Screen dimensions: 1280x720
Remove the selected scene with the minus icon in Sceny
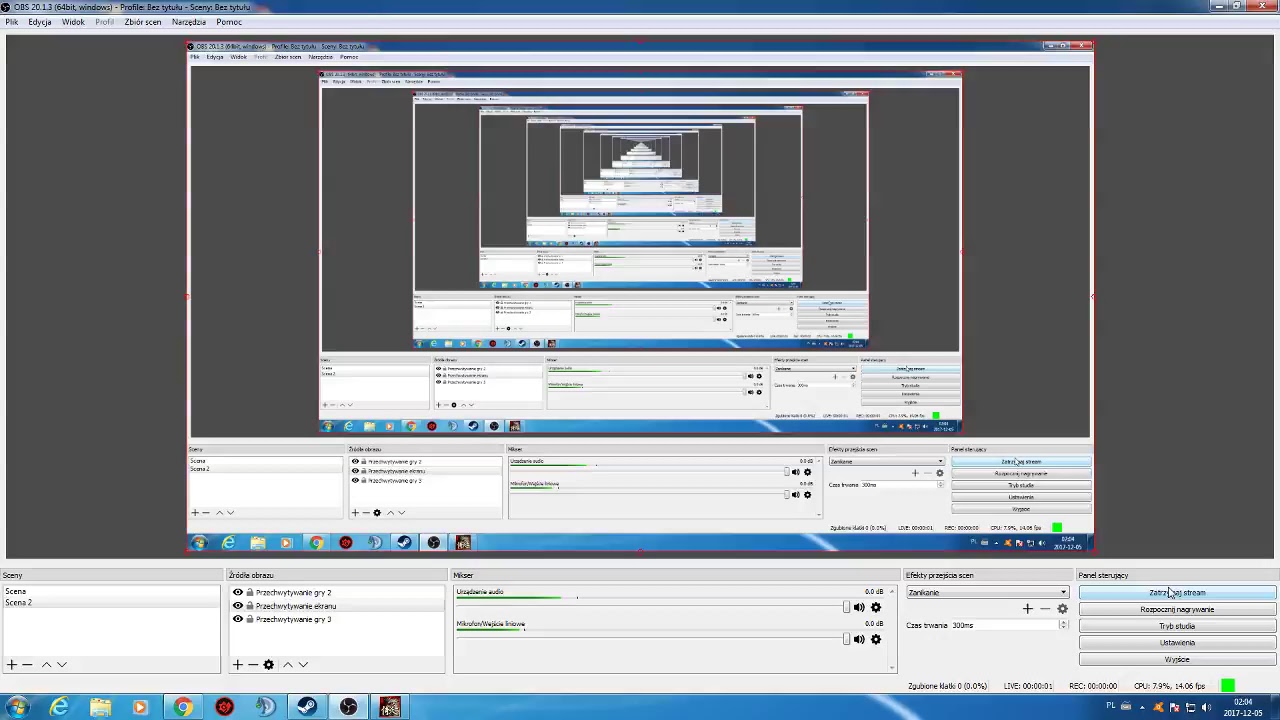[28, 664]
